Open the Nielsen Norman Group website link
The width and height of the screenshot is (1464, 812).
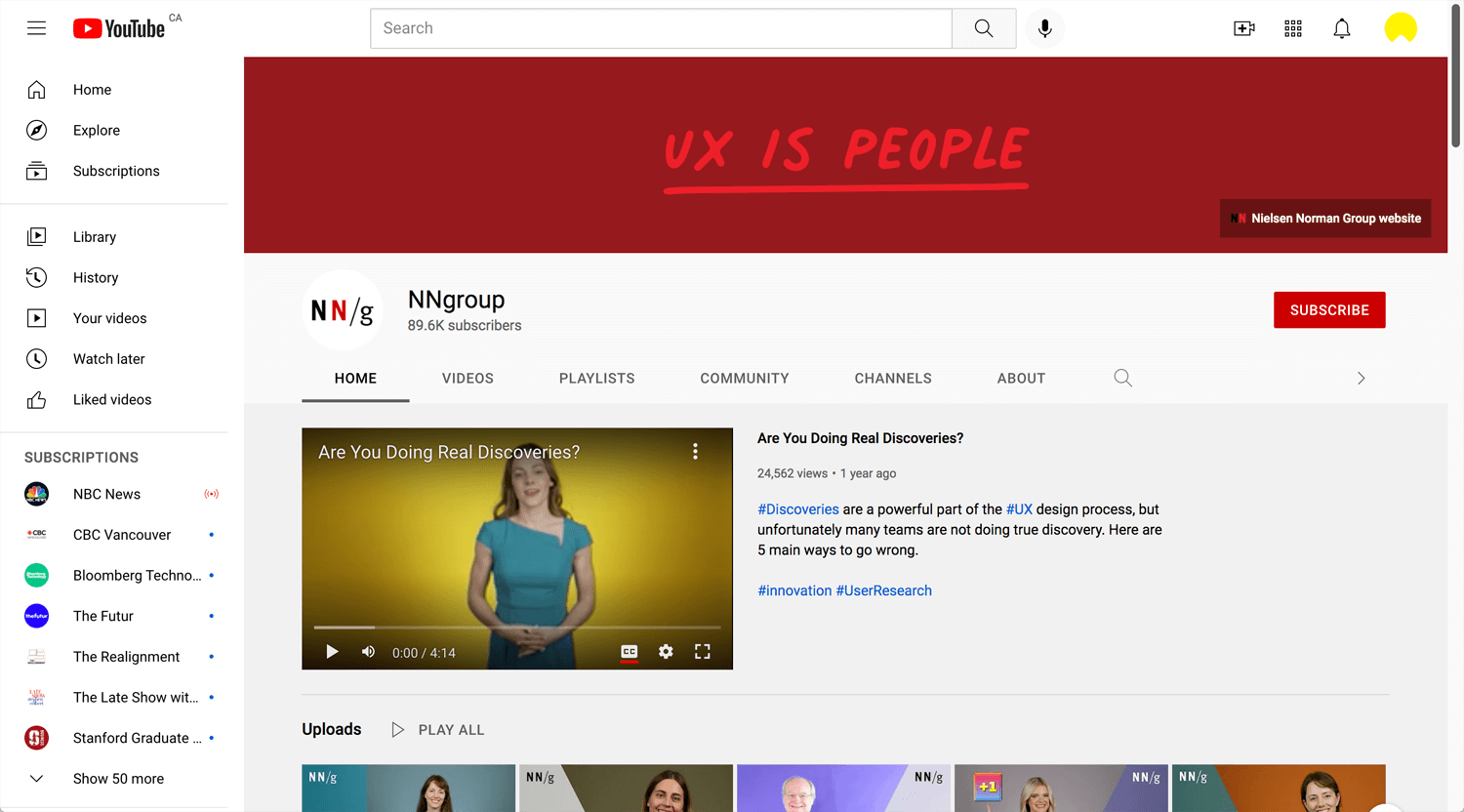click(x=1325, y=219)
